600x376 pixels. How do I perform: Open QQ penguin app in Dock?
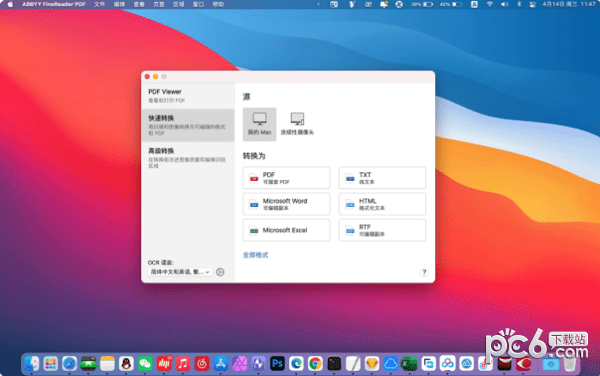(x=126, y=363)
